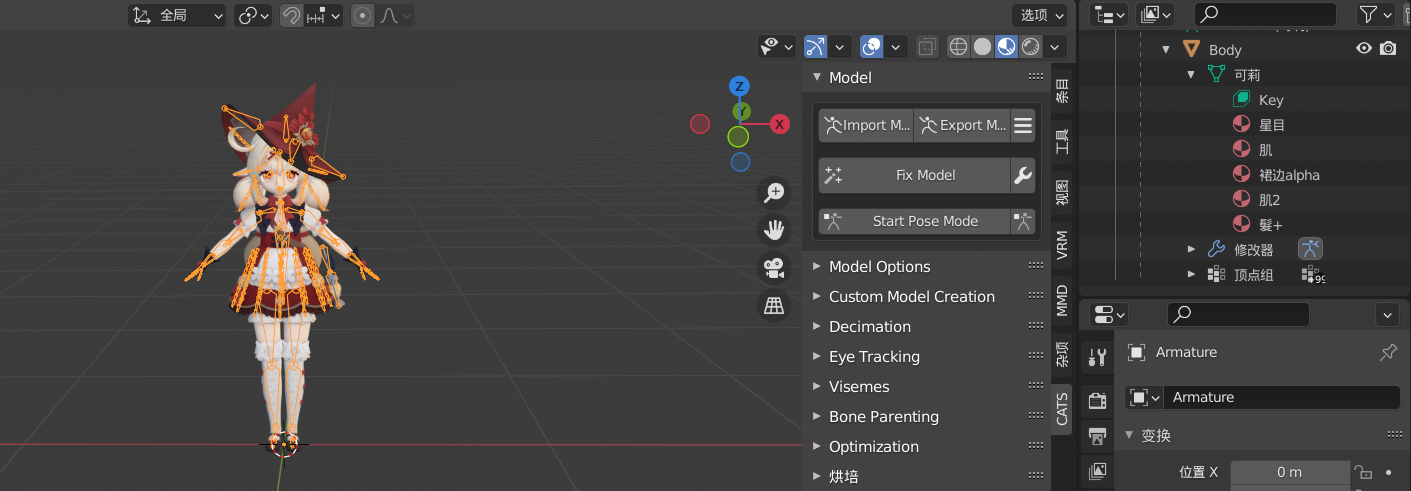The image size is (1411, 491).
Task: Open the snap-to increment options dropdown
Action: [323, 15]
